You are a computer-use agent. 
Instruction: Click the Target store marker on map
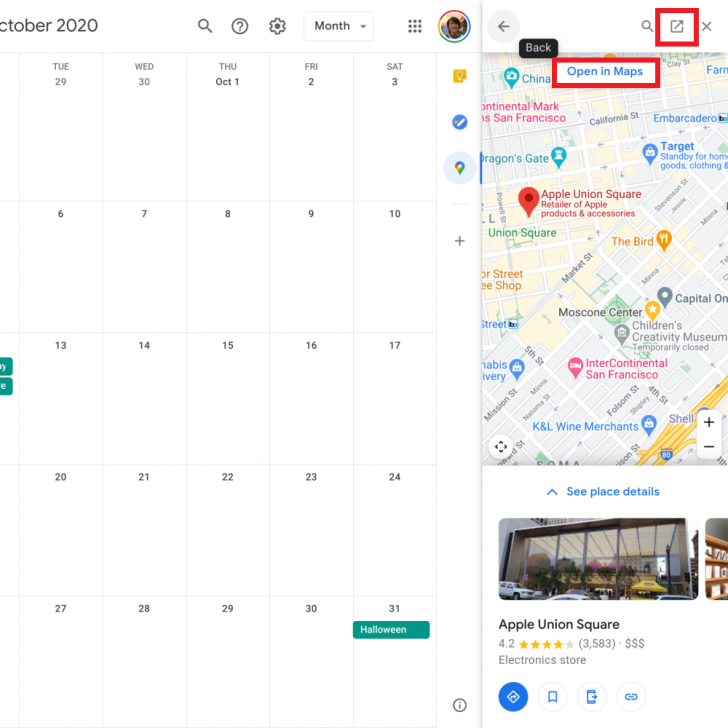click(650, 153)
